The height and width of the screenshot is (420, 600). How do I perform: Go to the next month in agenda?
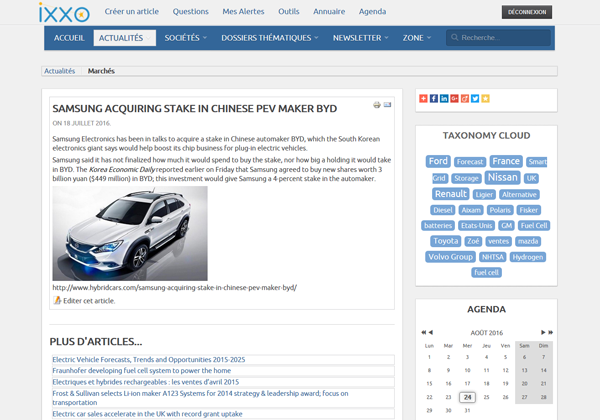[543, 332]
